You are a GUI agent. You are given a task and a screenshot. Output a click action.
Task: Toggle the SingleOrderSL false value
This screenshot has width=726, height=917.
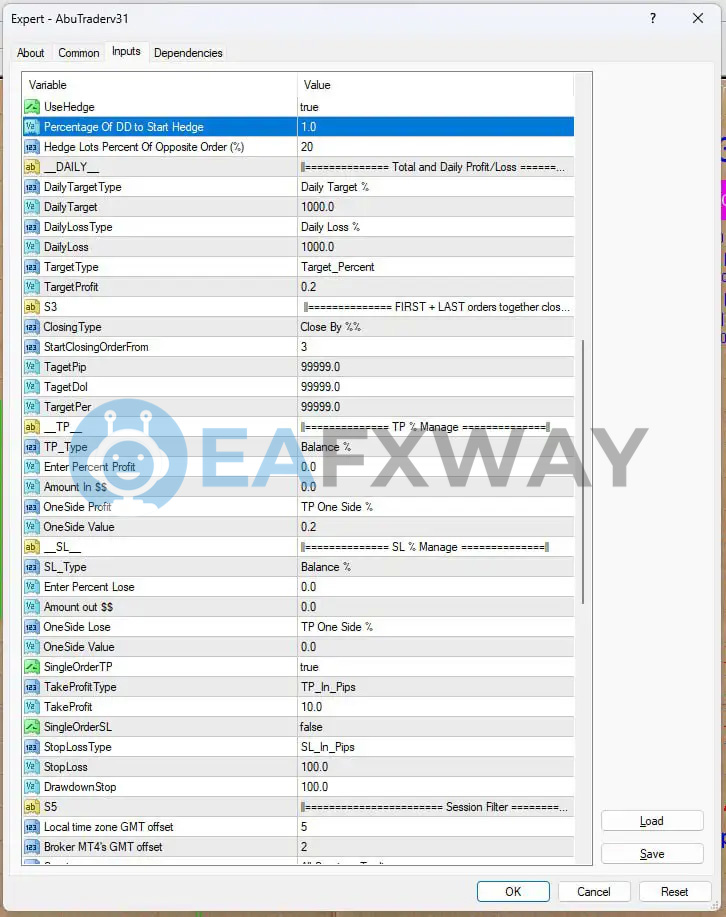(x=435, y=727)
